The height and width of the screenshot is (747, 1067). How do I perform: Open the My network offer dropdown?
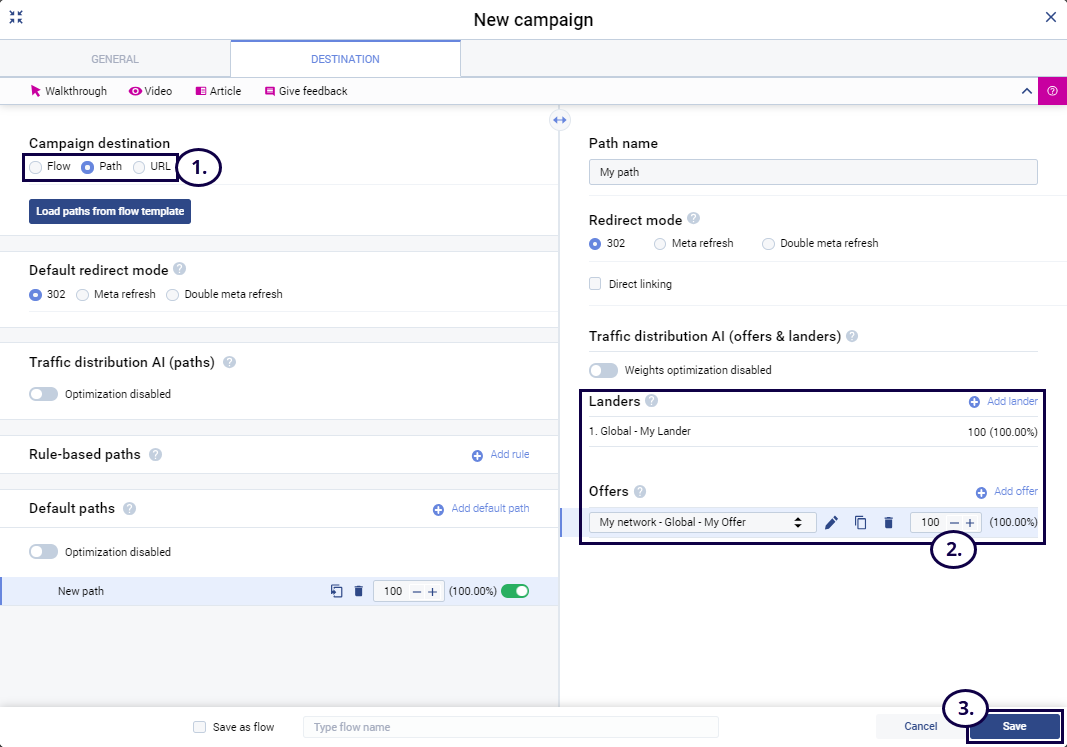click(x=702, y=522)
